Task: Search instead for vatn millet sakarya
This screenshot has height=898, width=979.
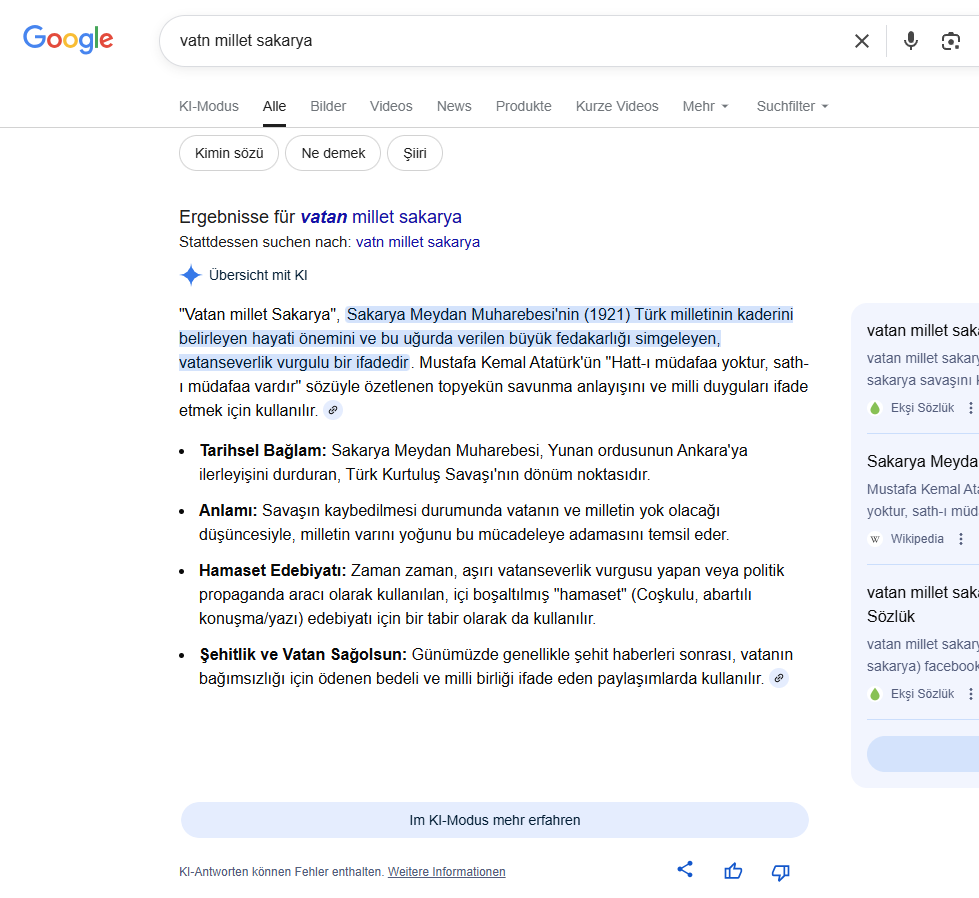Action: click(x=417, y=242)
